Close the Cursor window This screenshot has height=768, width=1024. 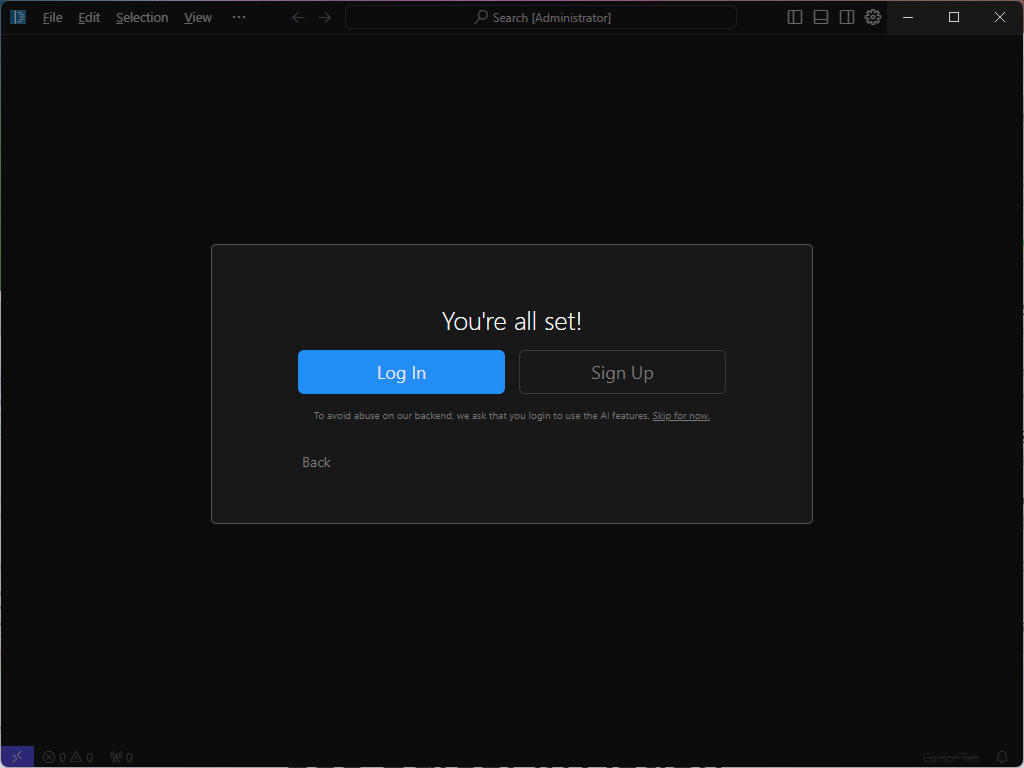(x=1000, y=18)
